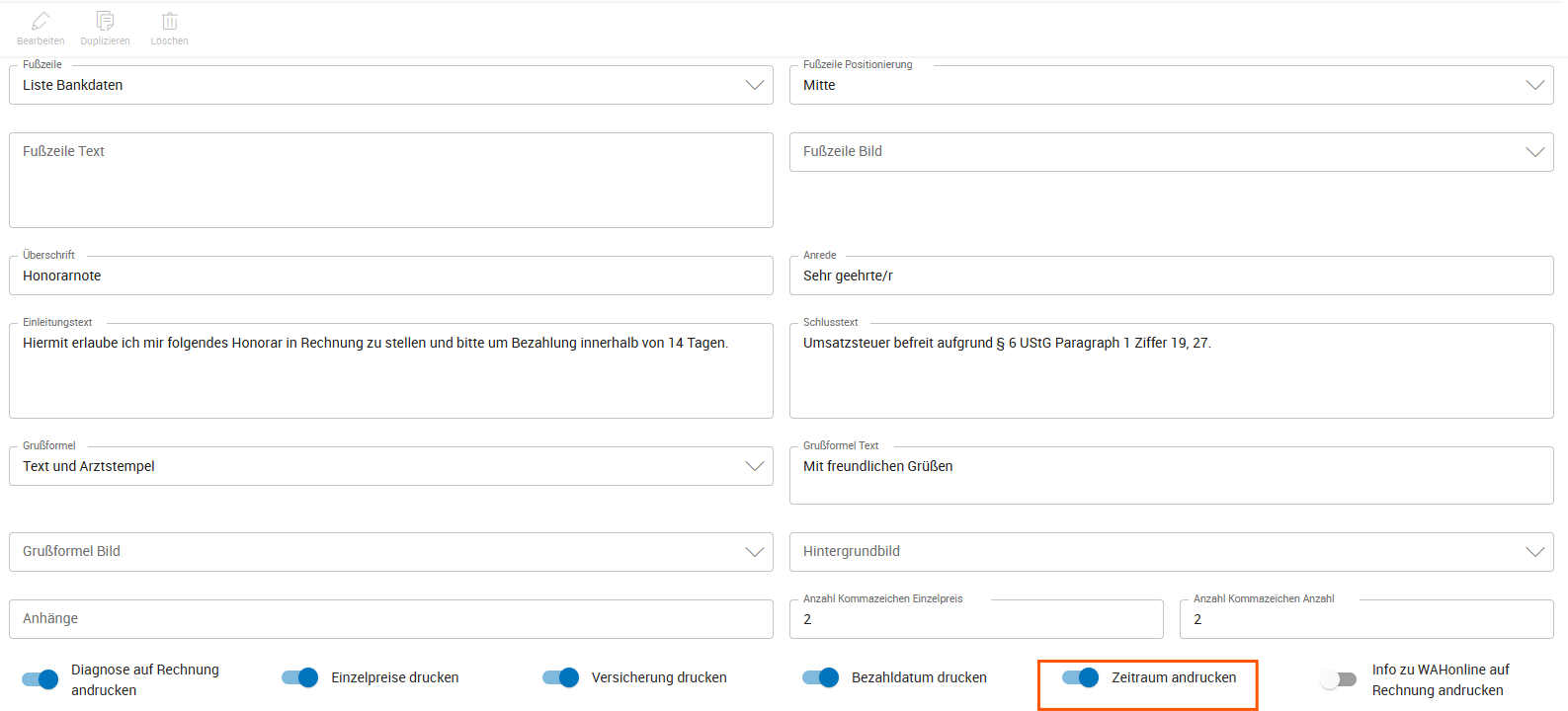Viewport: 1568px width, 711px height.
Task: Toggle the Bezahldatum drucken switch
Action: tap(820, 677)
